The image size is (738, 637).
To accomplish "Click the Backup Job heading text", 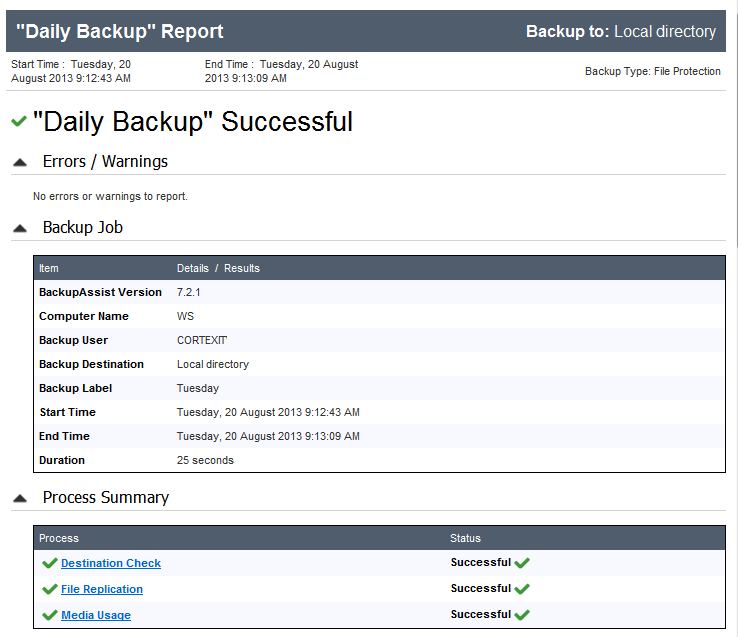I will (83, 227).
